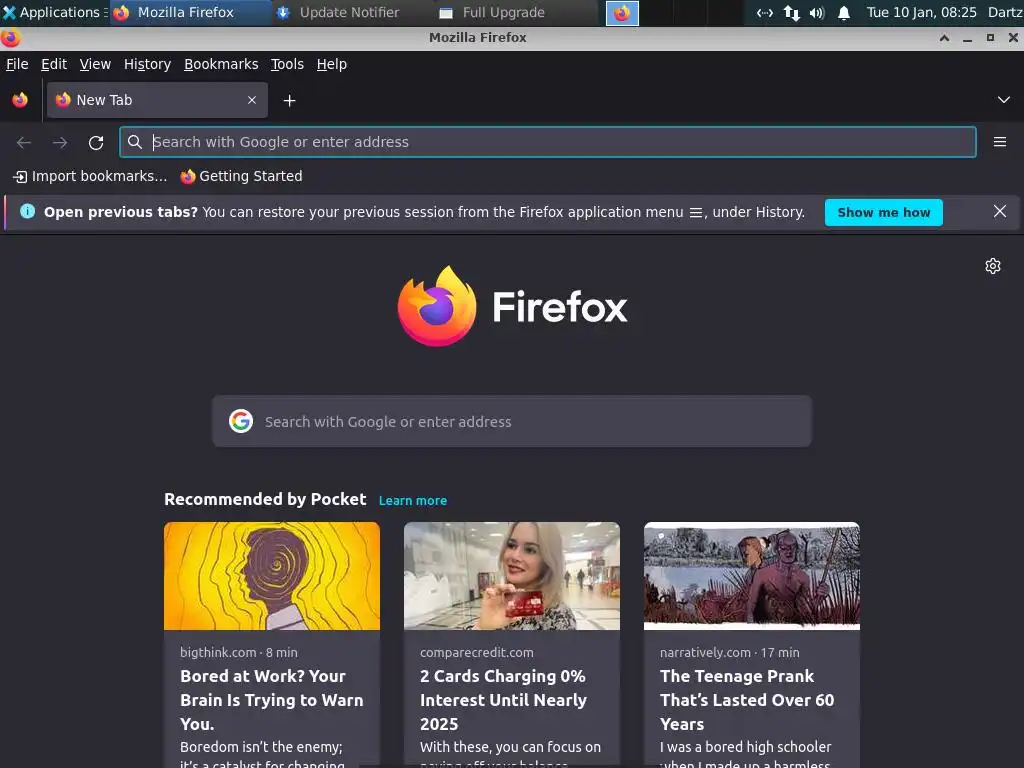Open the comparecredit.com card thumbnail image
The image size is (1024, 768).
point(511,576)
